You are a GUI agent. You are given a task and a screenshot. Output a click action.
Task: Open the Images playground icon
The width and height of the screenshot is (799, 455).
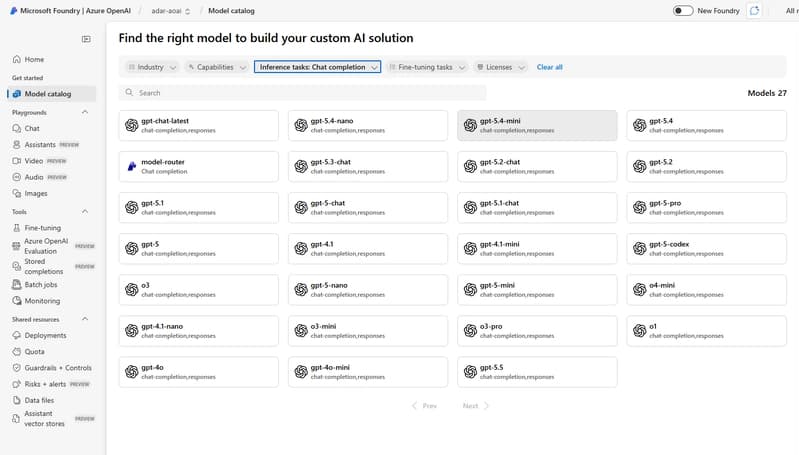[x=17, y=193]
